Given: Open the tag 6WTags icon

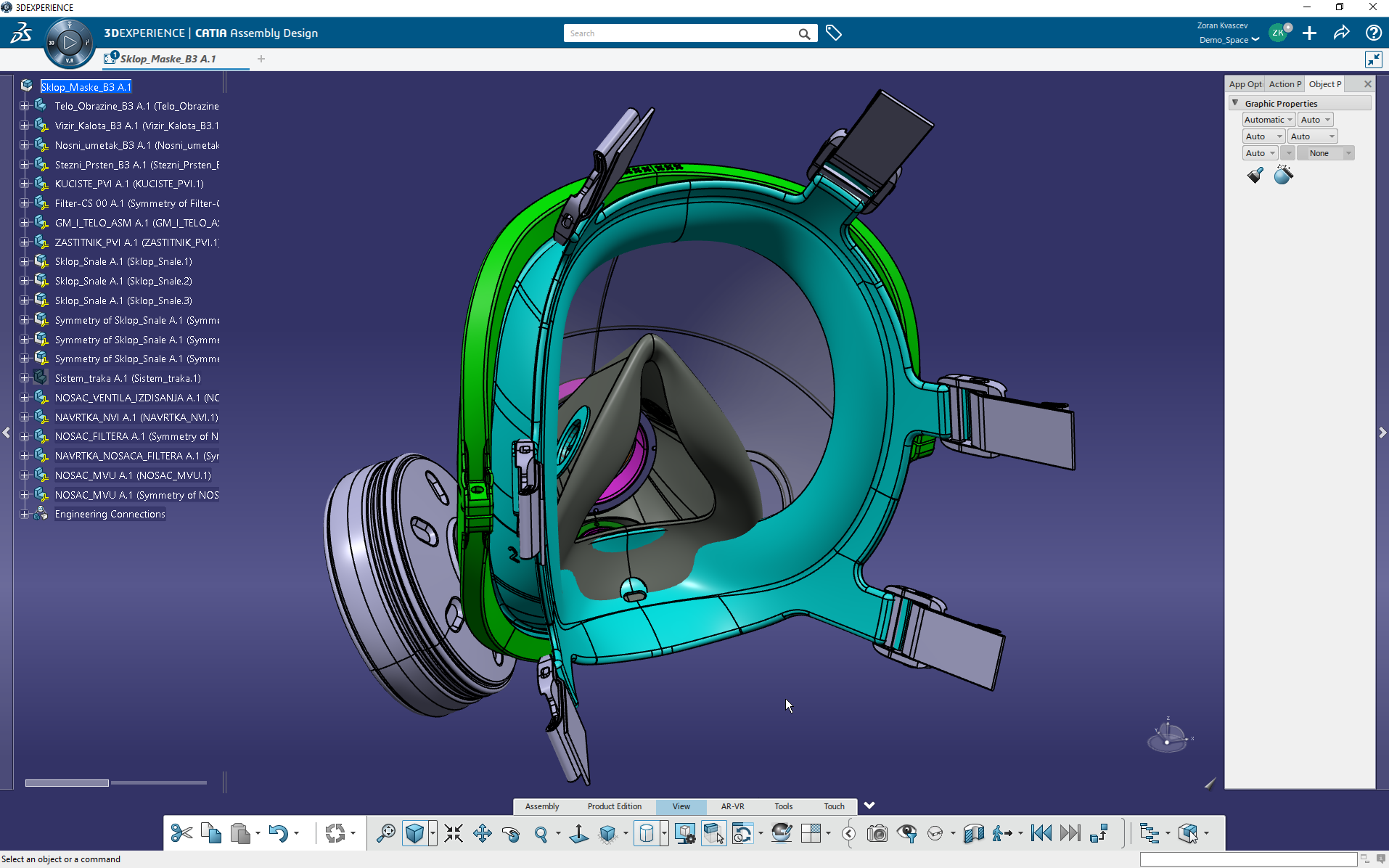Looking at the screenshot, I should point(834,33).
